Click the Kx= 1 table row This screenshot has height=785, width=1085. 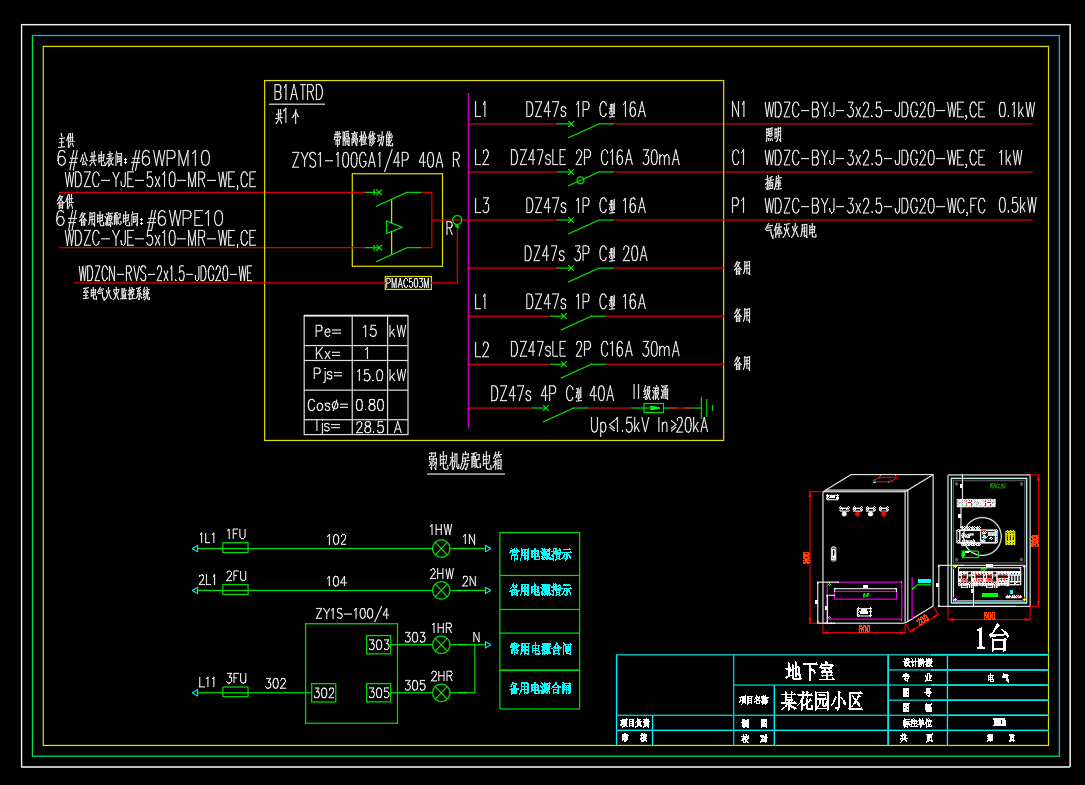[x=356, y=353]
